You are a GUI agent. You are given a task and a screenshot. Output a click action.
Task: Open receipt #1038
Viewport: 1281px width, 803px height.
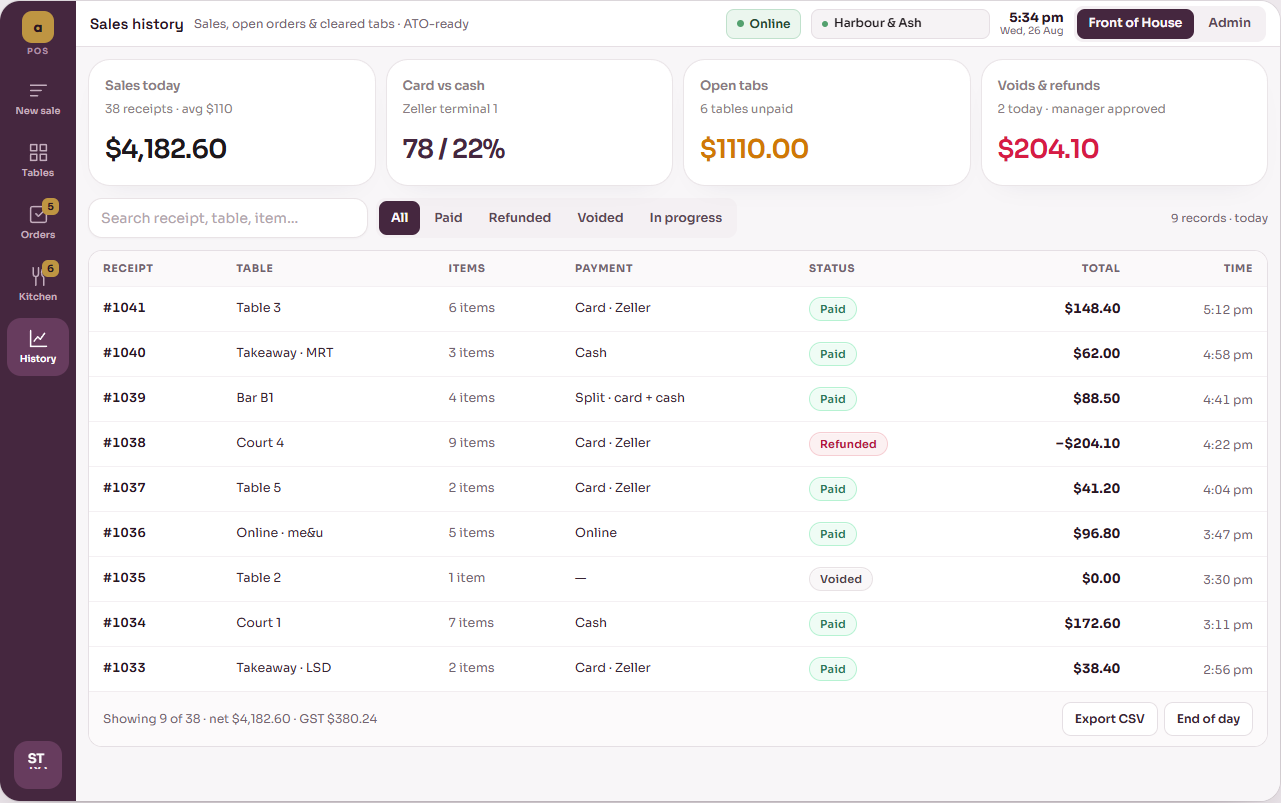click(678, 444)
